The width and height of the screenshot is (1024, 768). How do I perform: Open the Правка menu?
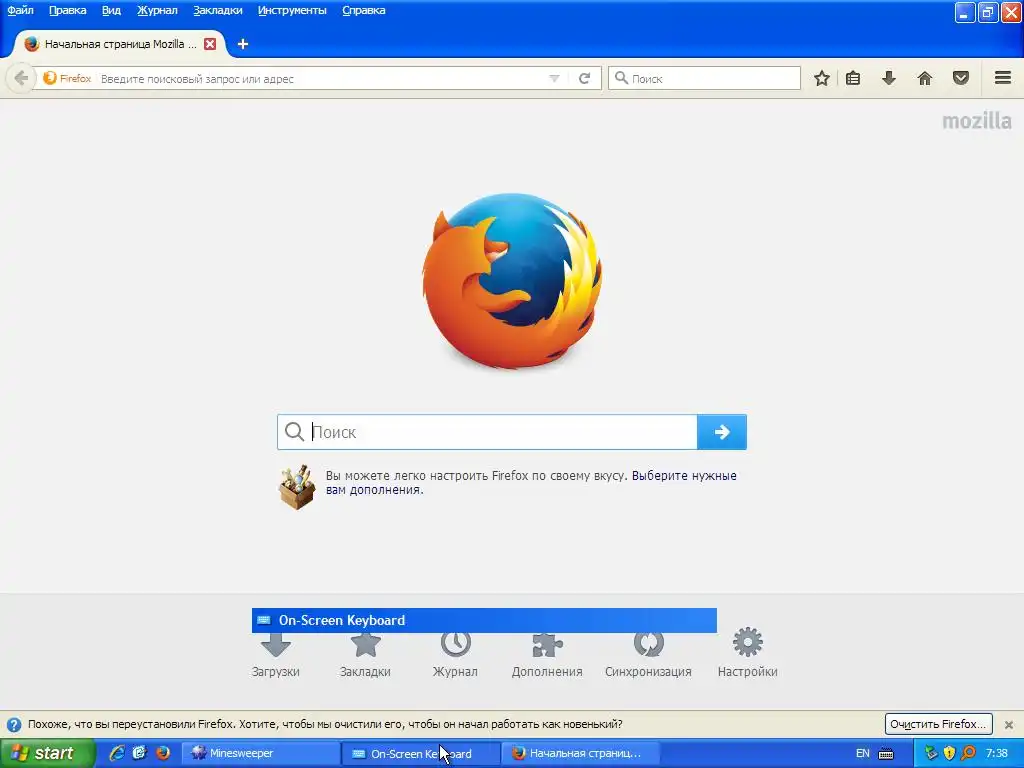click(67, 10)
